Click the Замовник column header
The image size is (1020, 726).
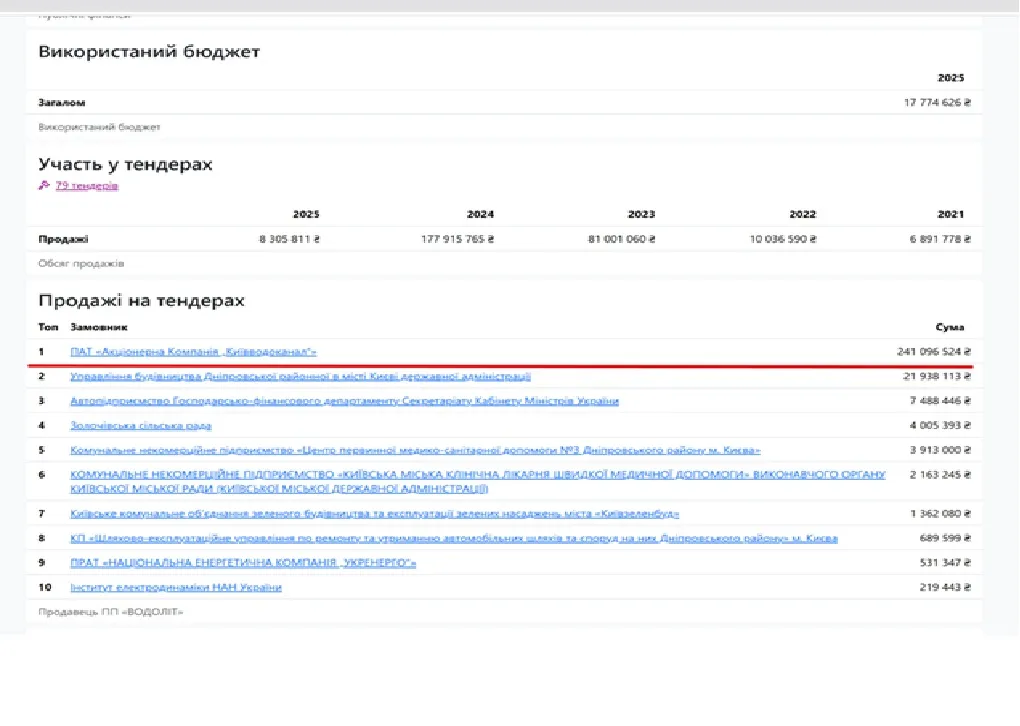click(99, 327)
